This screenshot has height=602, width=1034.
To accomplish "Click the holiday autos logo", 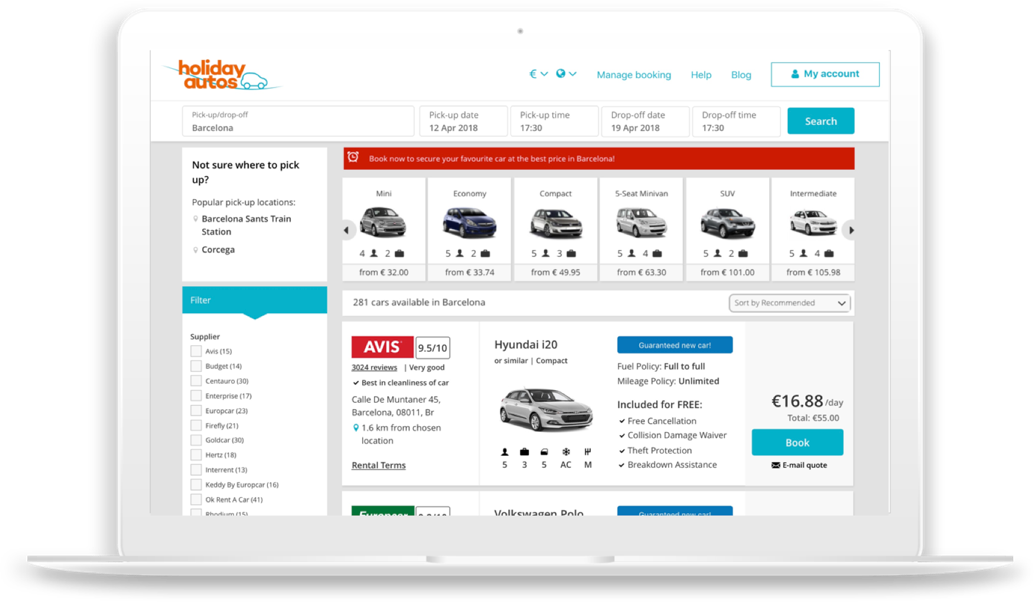I will pos(222,75).
